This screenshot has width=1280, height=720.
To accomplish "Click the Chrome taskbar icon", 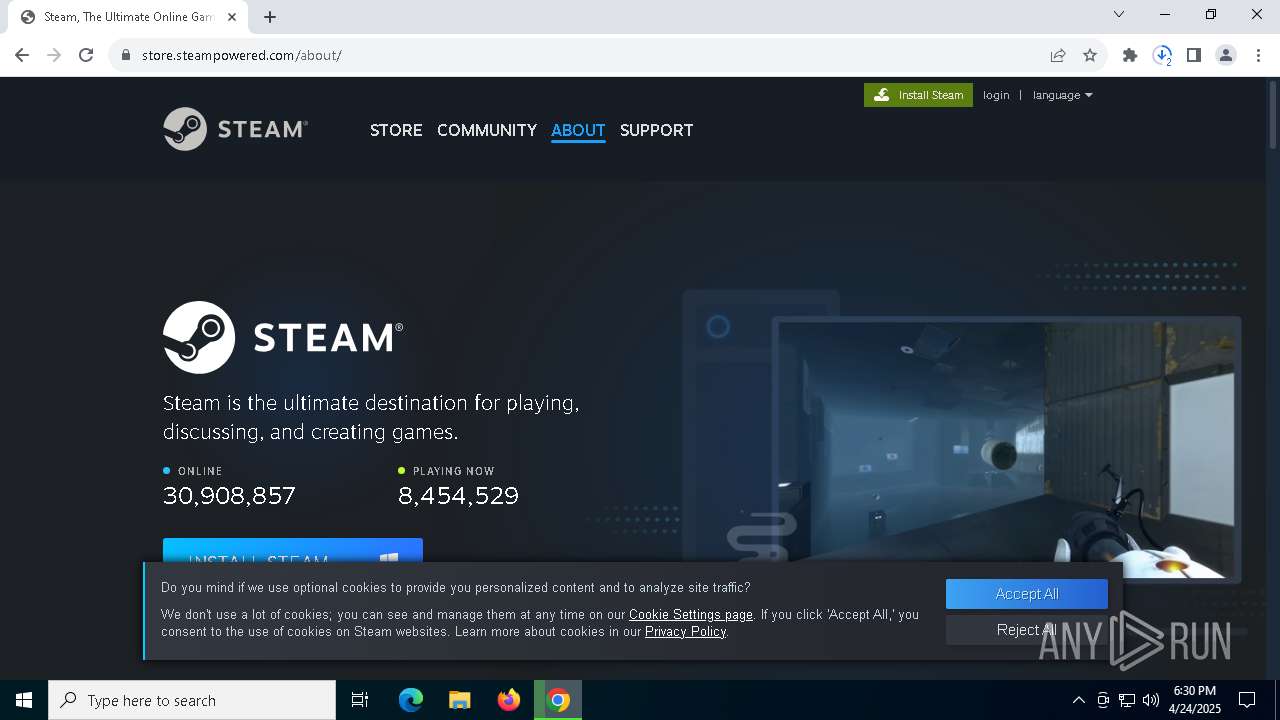I will pyautogui.click(x=558, y=700).
